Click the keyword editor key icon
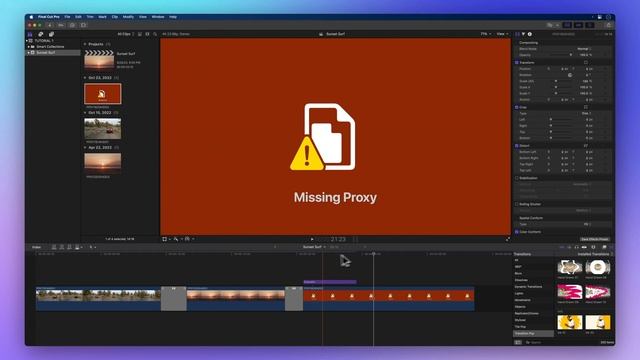 (x=61, y=25)
